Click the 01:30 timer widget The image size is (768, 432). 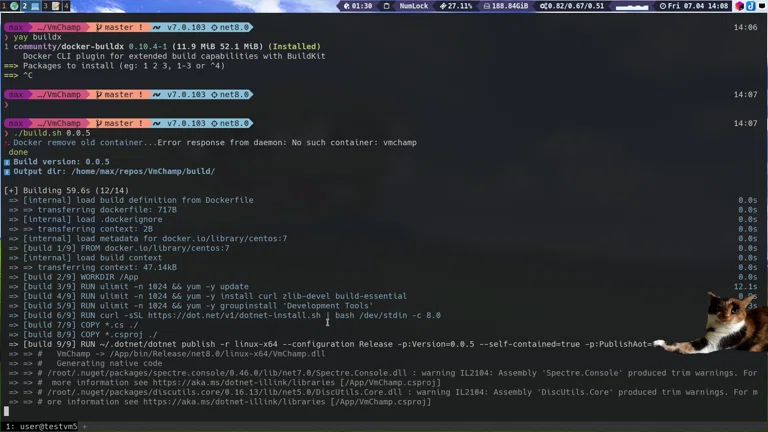360,6
